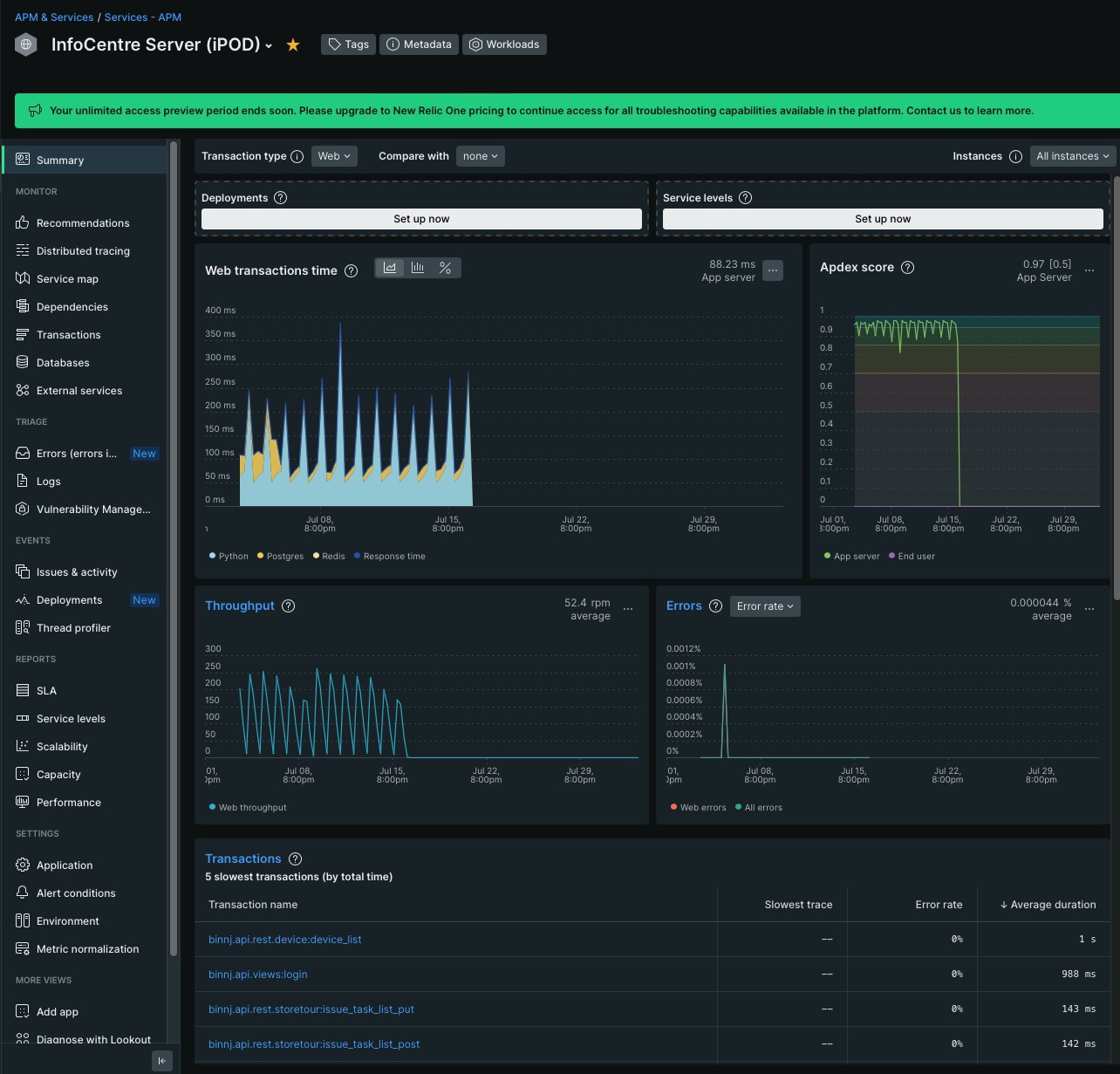1120x1074 pixels.
Task: Click Throughput help icon
Action: click(x=289, y=605)
